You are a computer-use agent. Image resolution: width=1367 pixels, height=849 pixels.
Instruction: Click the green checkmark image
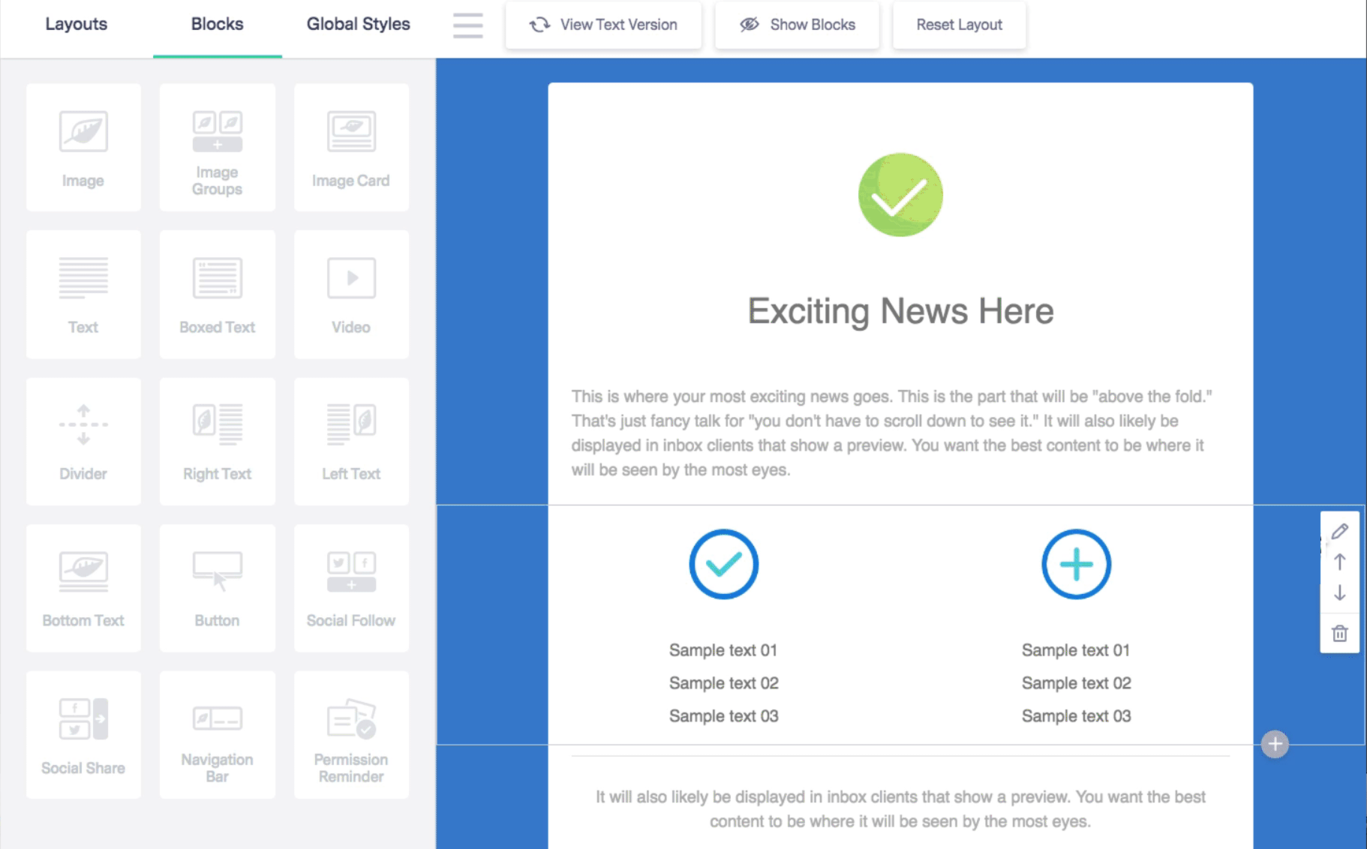(x=900, y=195)
